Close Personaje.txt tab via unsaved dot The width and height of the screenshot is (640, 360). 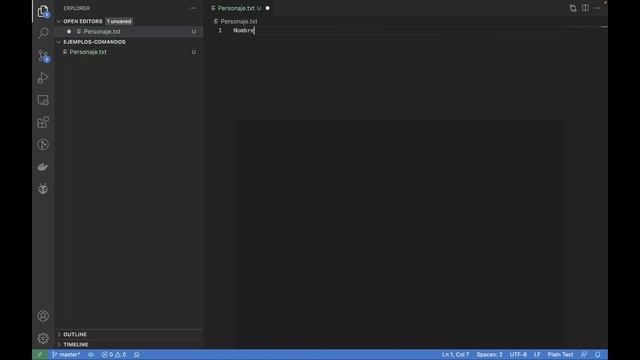click(x=268, y=8)
